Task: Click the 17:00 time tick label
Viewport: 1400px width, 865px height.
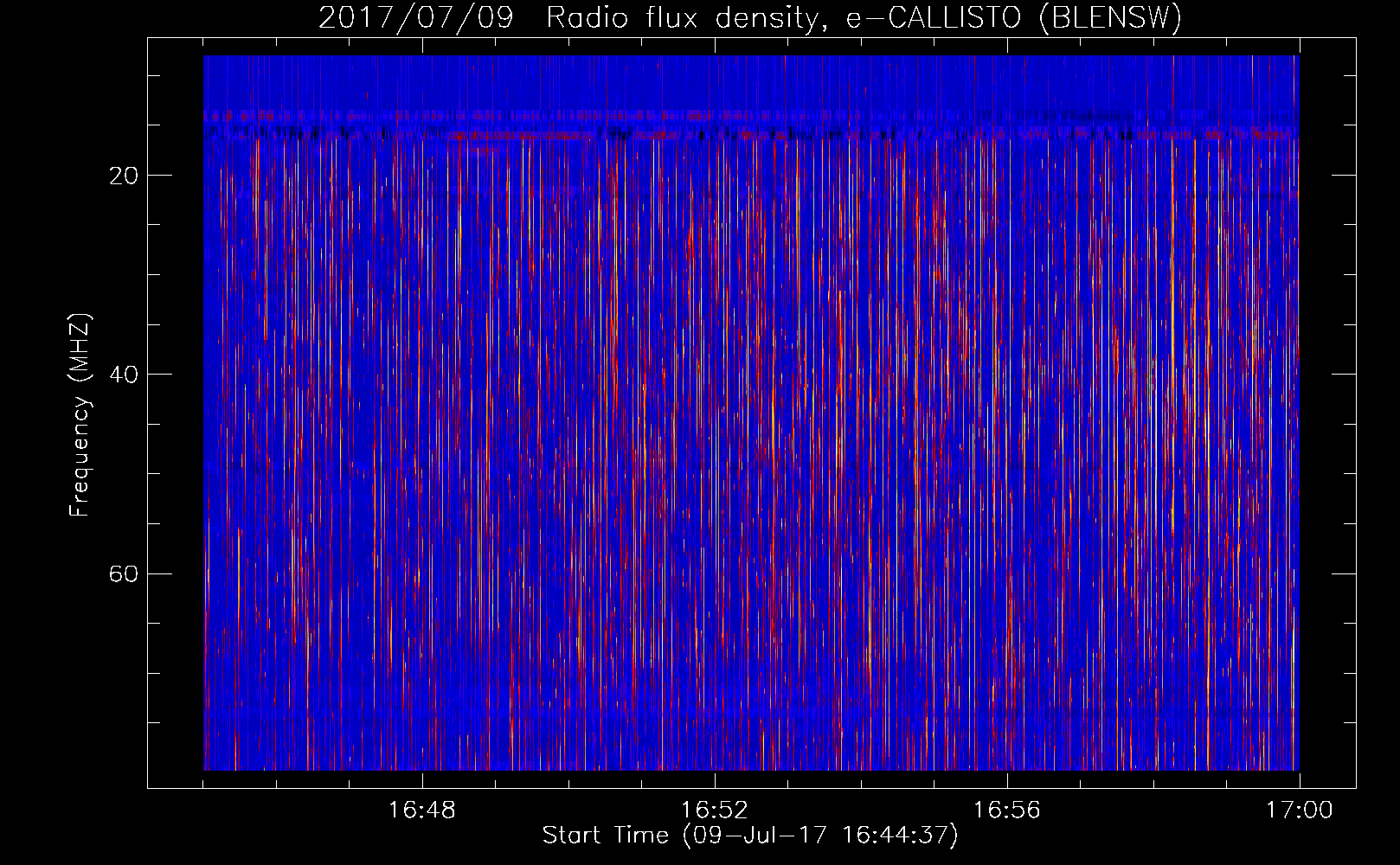Action: [1299, 811]
